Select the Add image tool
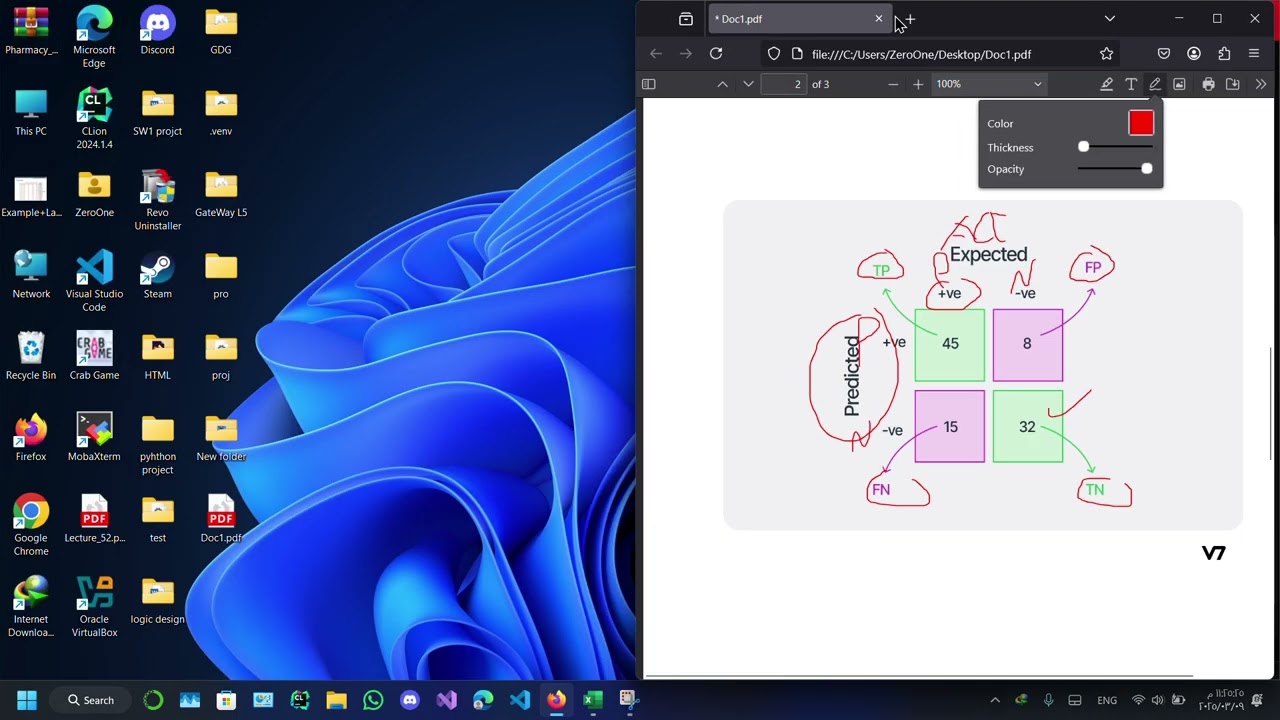This screenshot has height=720, width=1280. [1179, 84]
